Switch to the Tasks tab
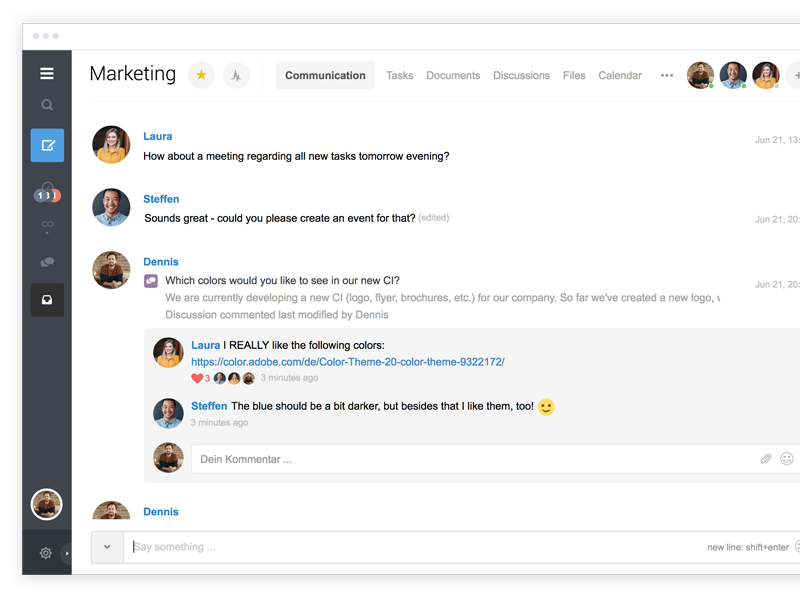This screenshot has width=800, height=600. pyautogui.click(x=399, y=76)
